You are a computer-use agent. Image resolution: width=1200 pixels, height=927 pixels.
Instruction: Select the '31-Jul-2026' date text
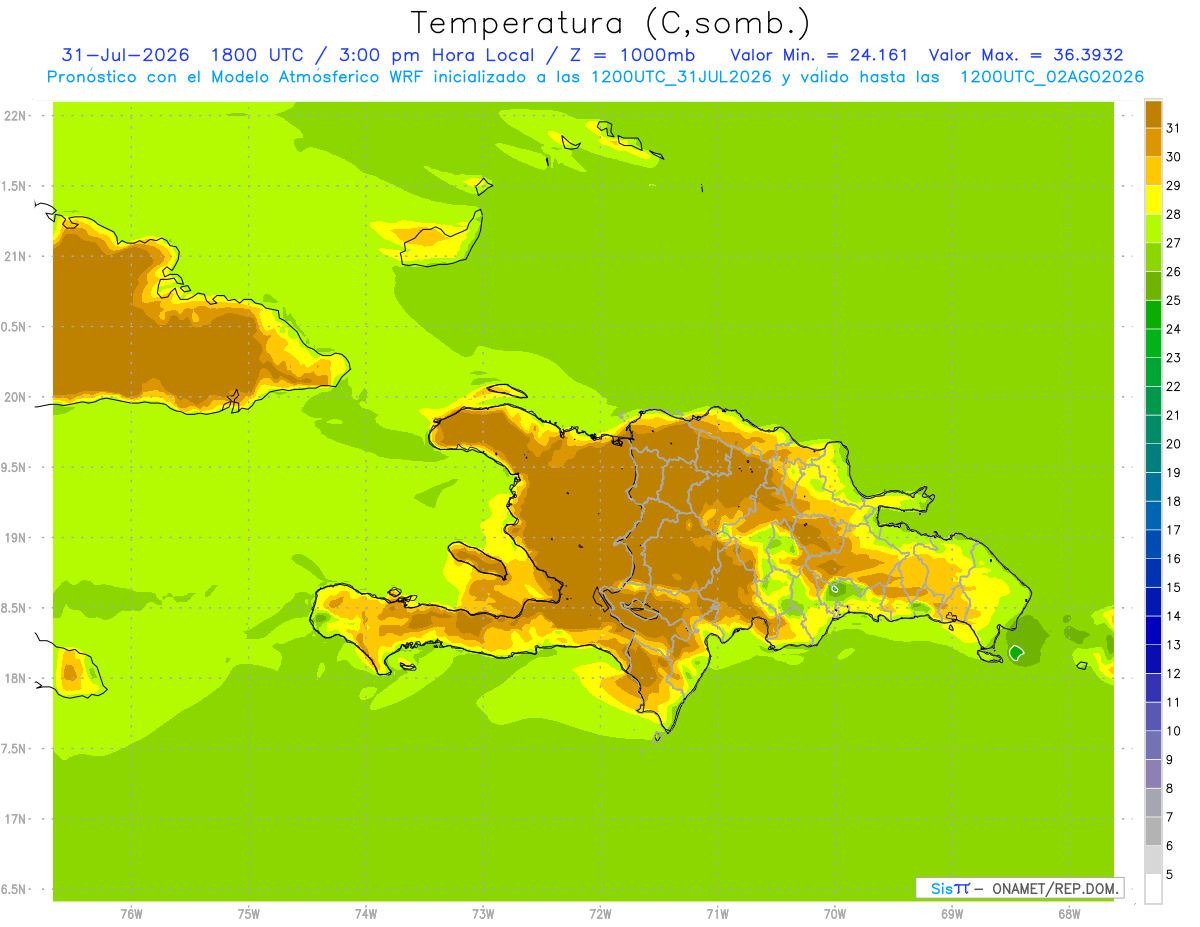(125, 54)
